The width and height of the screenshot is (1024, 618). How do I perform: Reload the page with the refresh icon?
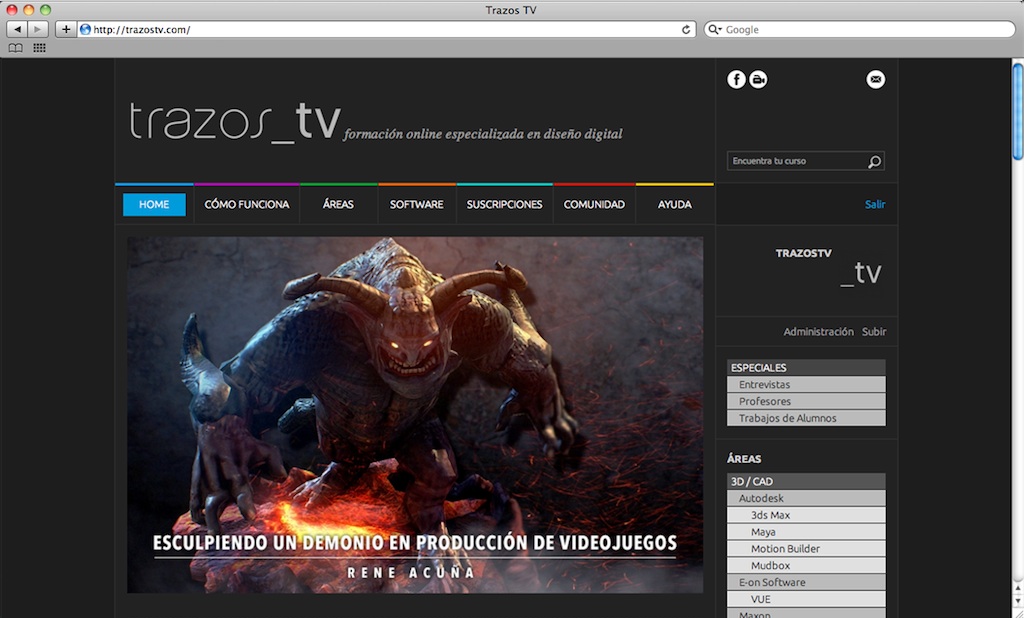pos(686,30)
